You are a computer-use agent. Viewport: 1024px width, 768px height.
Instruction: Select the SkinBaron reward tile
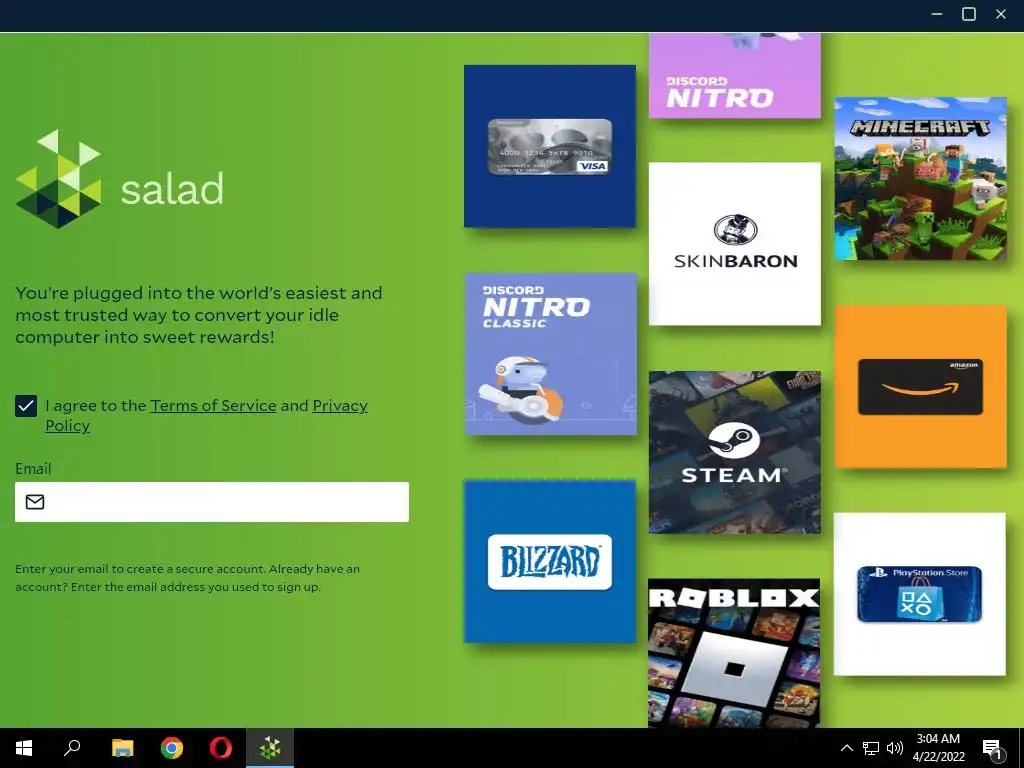point(735,244)
